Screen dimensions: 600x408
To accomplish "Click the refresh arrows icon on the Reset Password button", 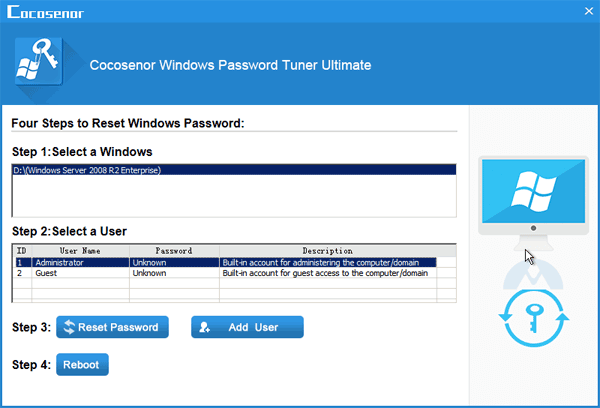I will point(69,327).
